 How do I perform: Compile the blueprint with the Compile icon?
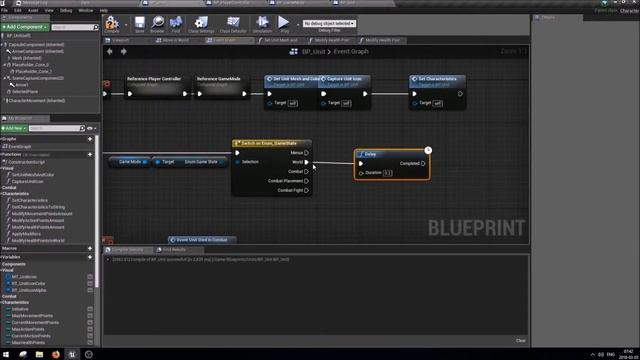(111, 23)
